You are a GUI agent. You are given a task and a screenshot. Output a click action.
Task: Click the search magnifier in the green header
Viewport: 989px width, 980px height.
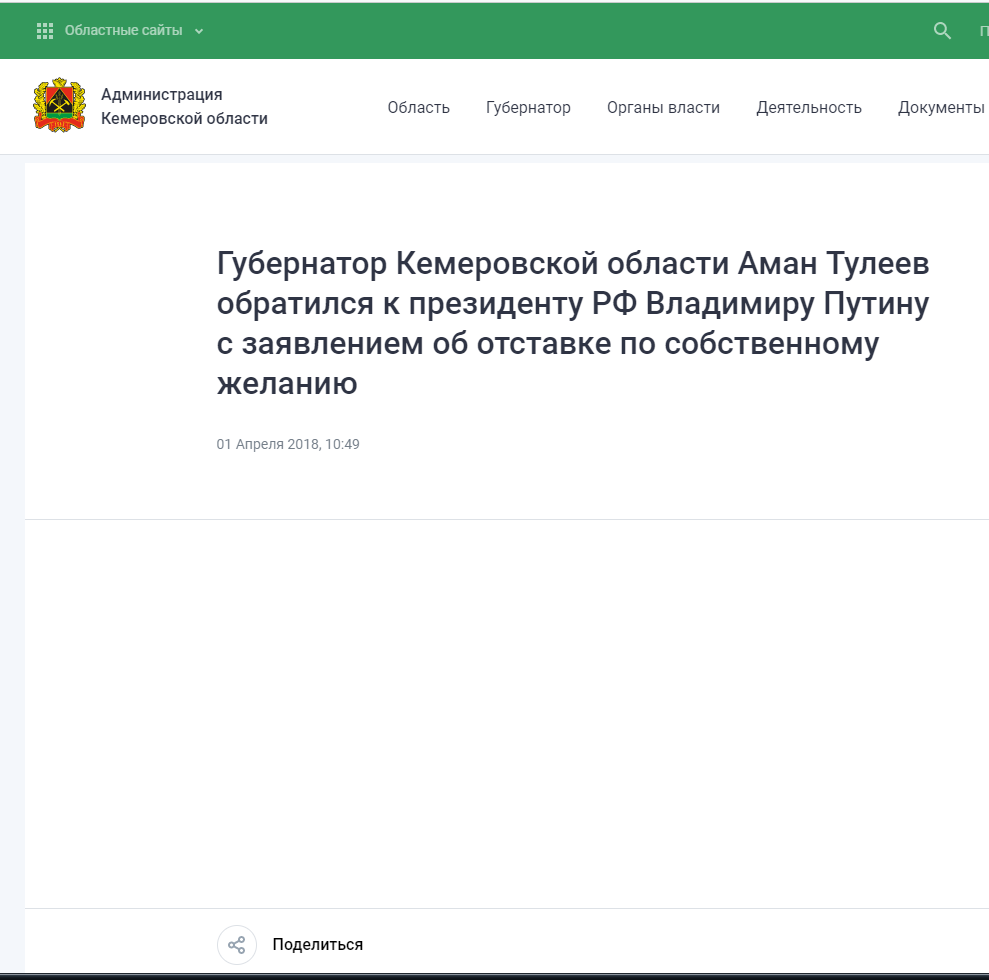941,31
